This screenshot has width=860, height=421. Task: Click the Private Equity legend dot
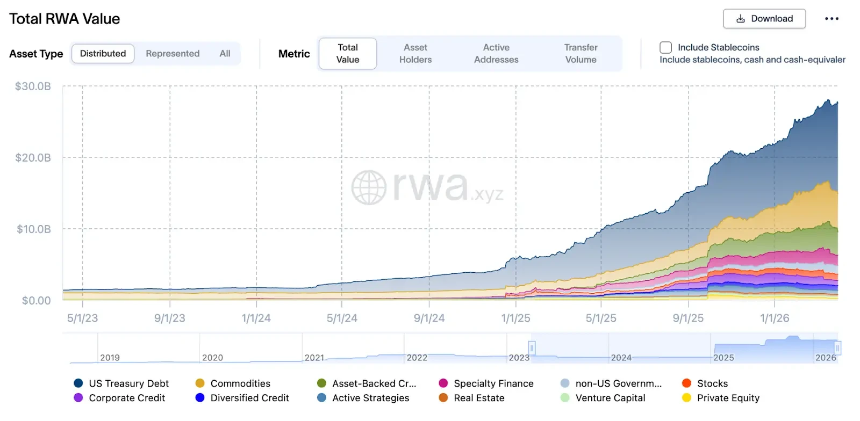[x=686, y=398]
